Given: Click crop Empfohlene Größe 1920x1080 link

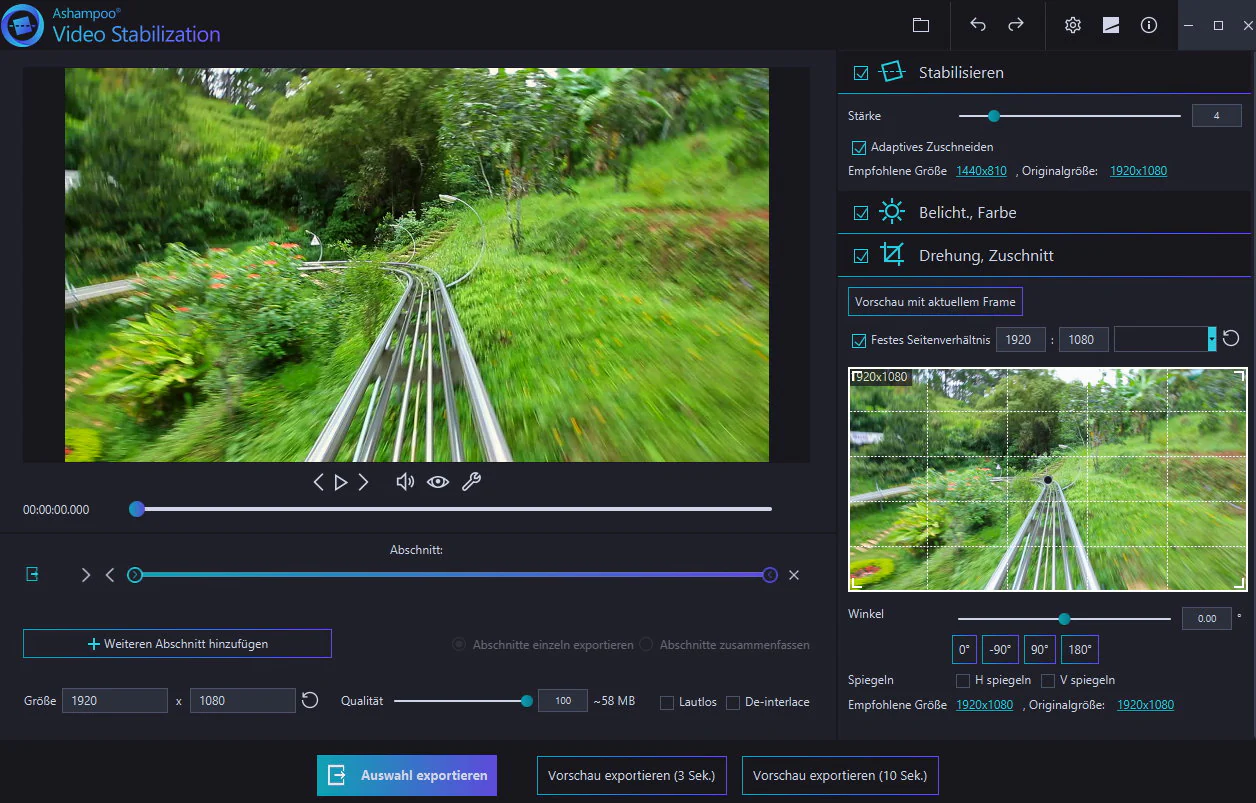Looking at the screenshot, I should click(x=984, y=705).
